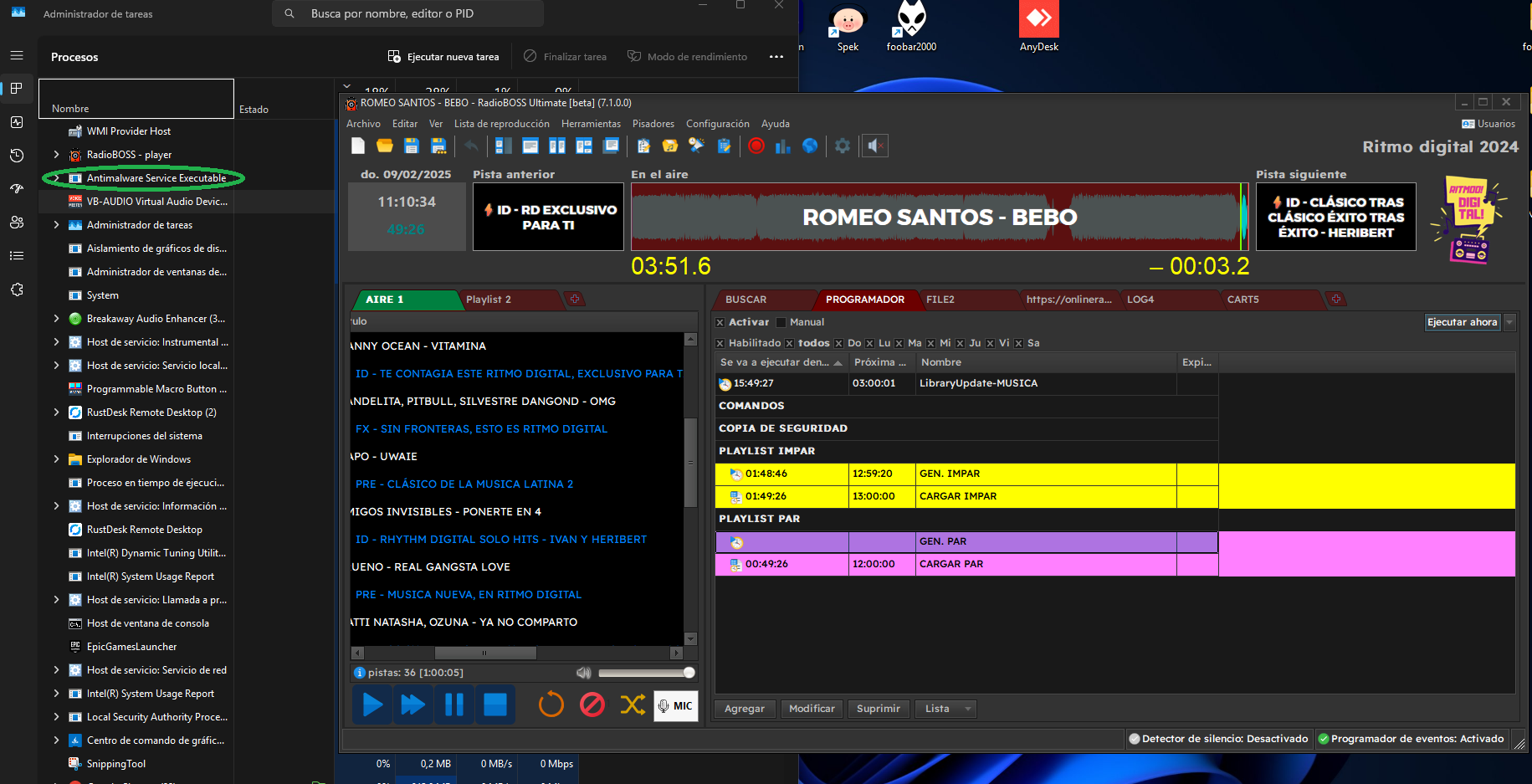This screenshot has width=1532, height=784.
Task: Skip to next track with fast-forward button
Action: (412, 705)
